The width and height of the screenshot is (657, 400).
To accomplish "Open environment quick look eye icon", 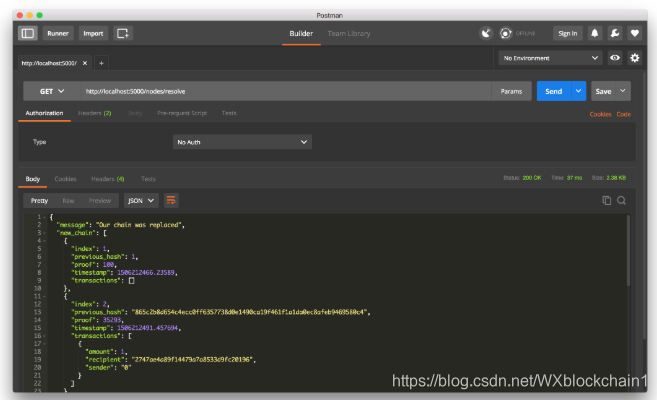I will (x=615, y=58).
